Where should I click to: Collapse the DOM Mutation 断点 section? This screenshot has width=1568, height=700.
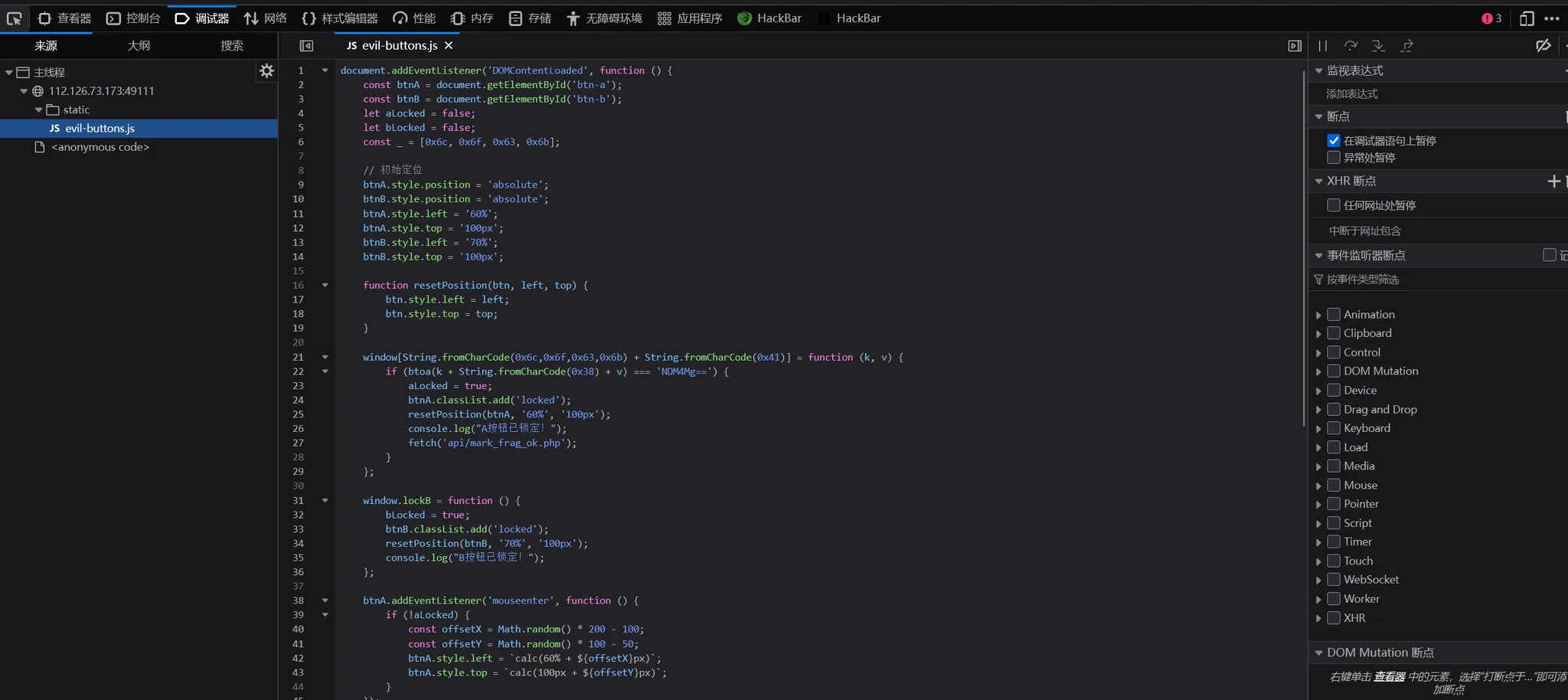pos(1318,653)
